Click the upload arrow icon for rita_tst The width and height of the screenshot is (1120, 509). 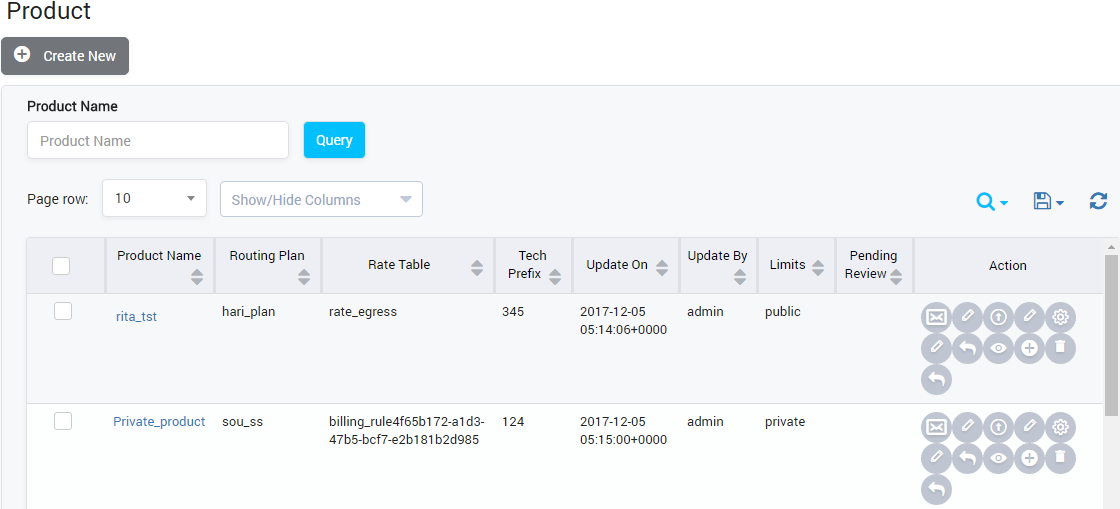click(998, 318)
